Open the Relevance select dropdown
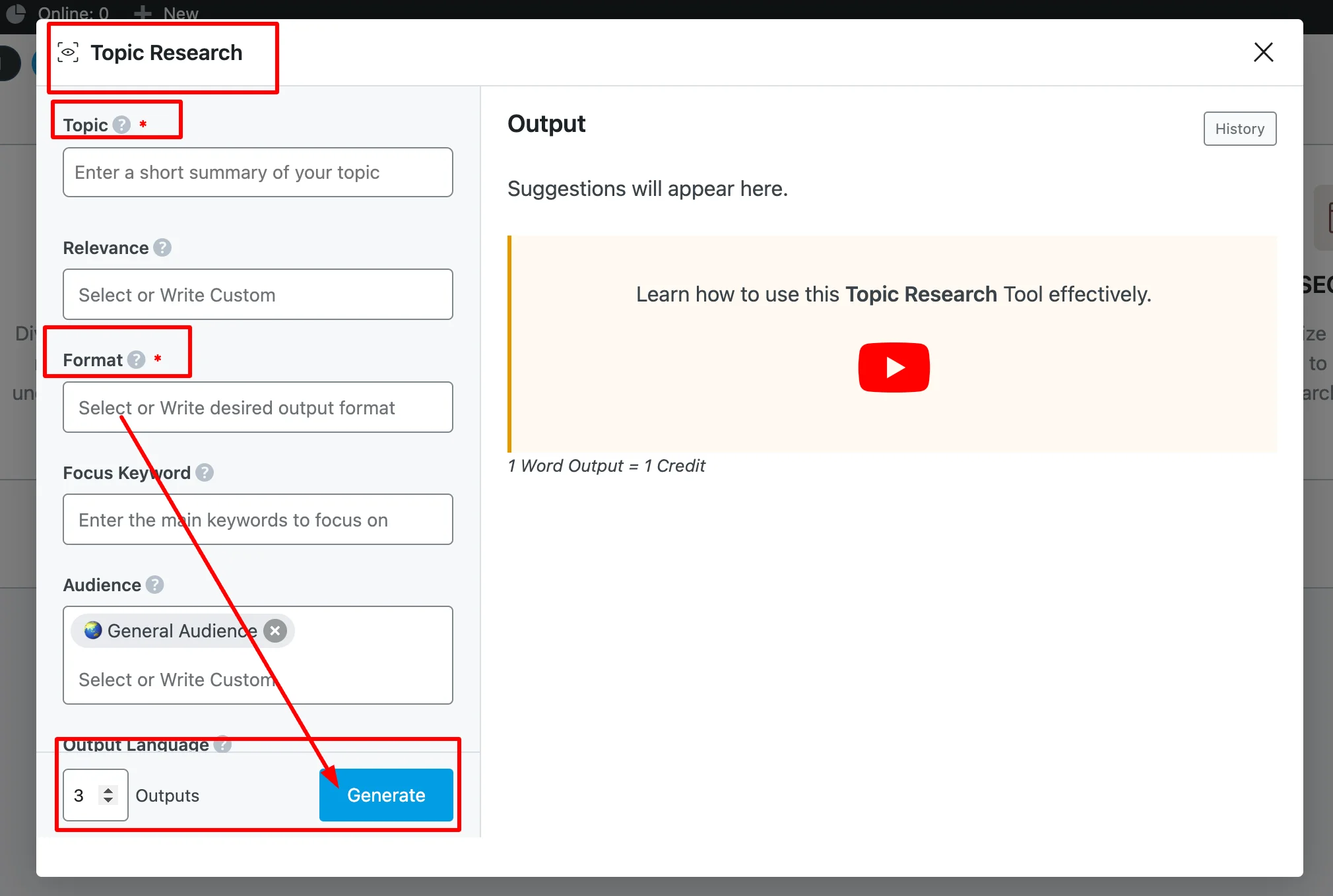Image resolution: width=1333 pixels, height=896 pixels. [257, 294]
